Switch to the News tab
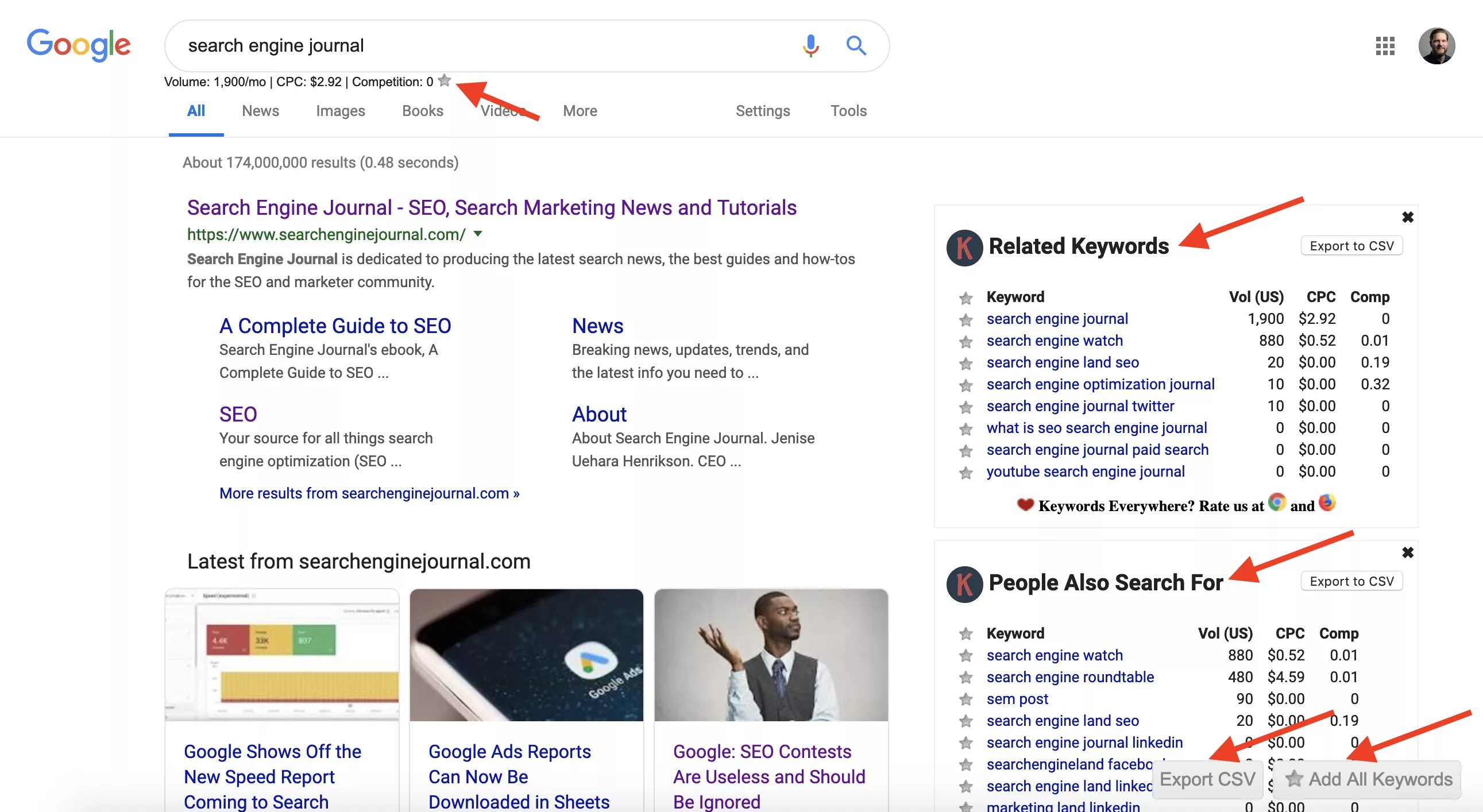This screenshot has height=812, width=1483. click(260, 111)
